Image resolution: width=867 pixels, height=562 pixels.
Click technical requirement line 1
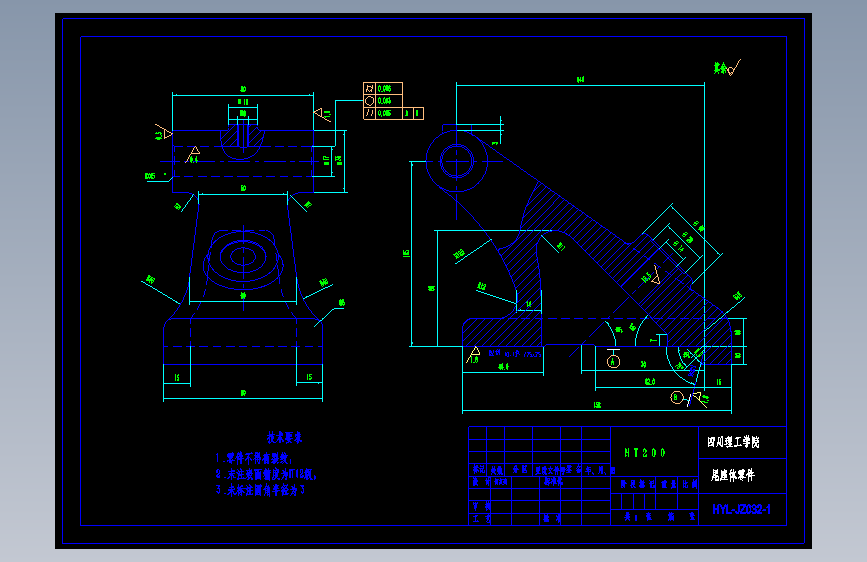(x=254, y=458)
